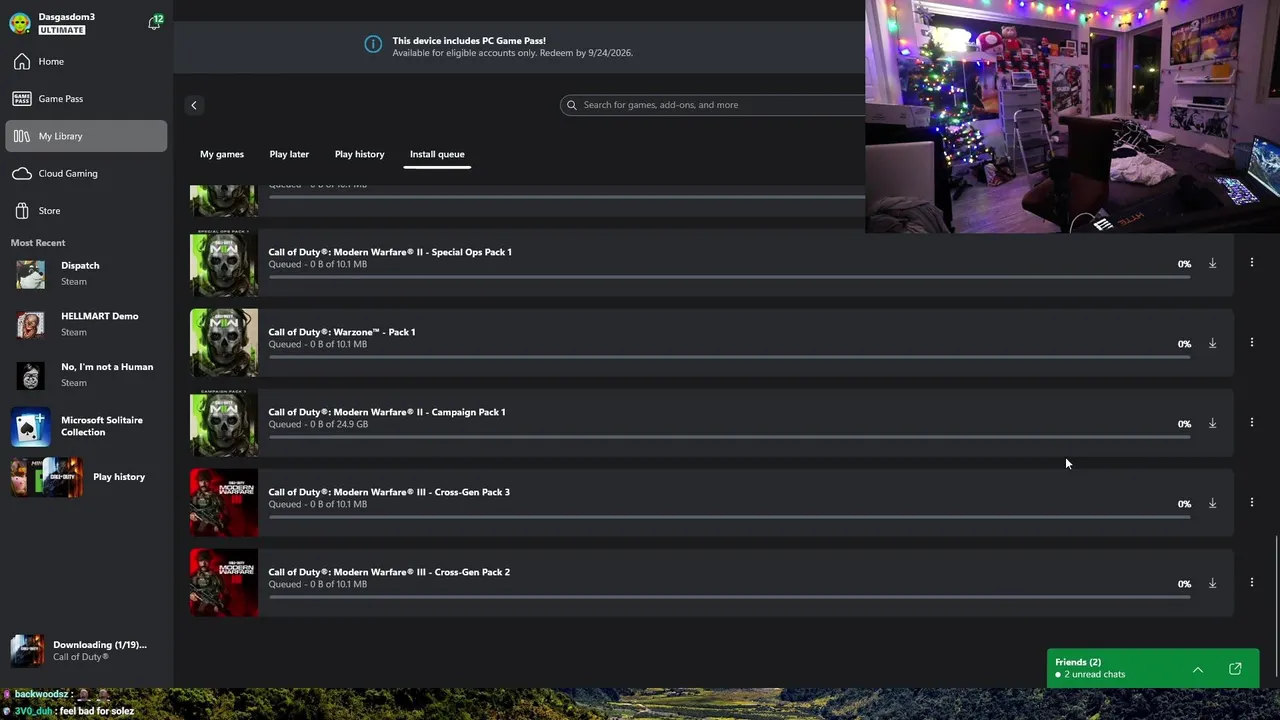Expand the Friends panel chevron

pos(1198,669)
